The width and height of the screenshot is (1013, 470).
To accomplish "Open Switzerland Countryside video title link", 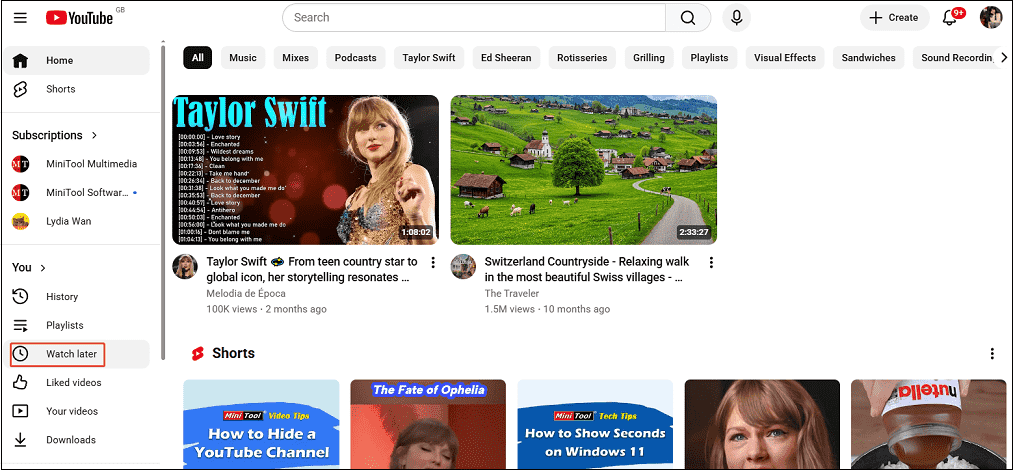I will tap(587, 269).
